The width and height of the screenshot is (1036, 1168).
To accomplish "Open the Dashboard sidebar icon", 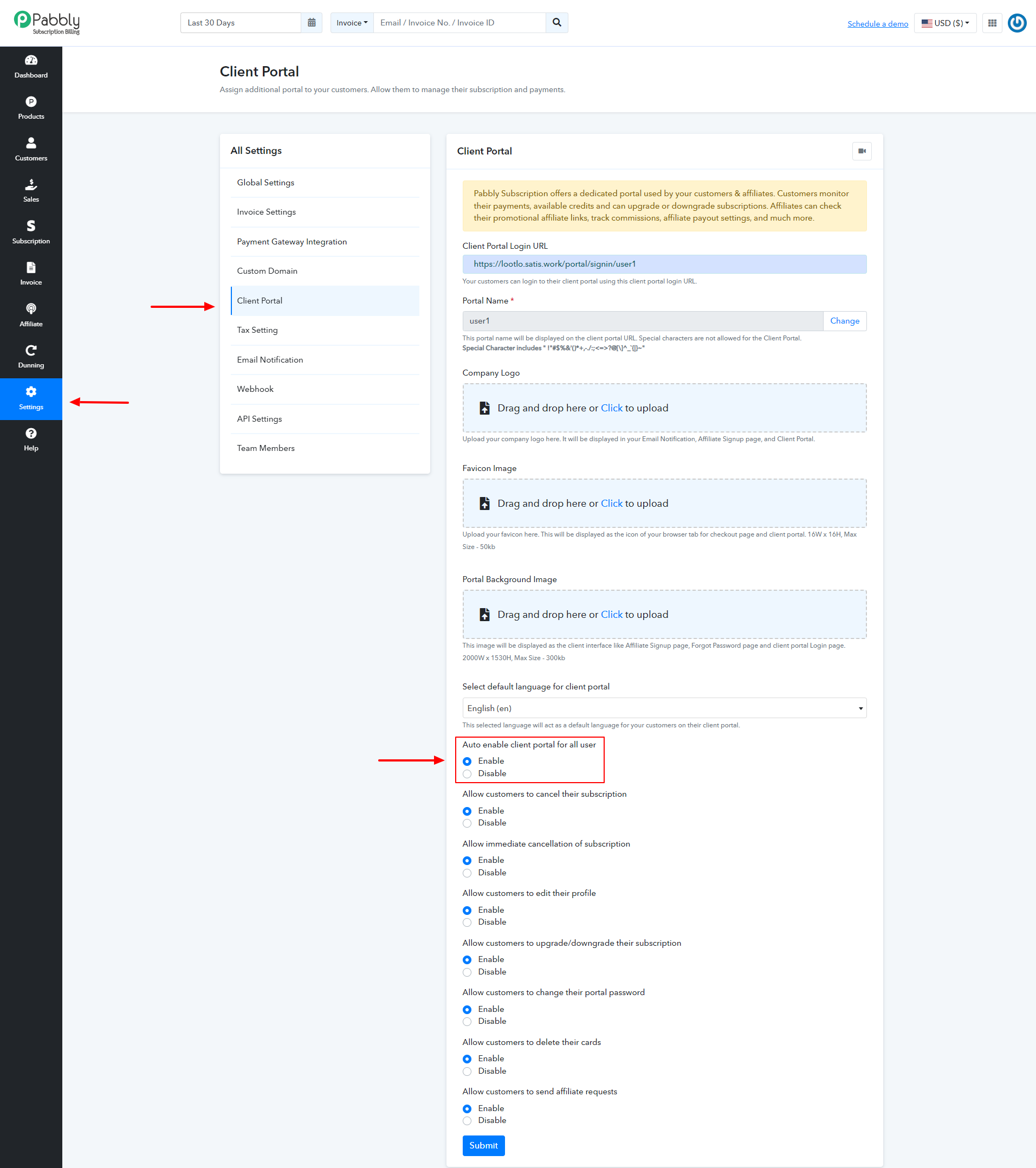I will tap(31, 67).
